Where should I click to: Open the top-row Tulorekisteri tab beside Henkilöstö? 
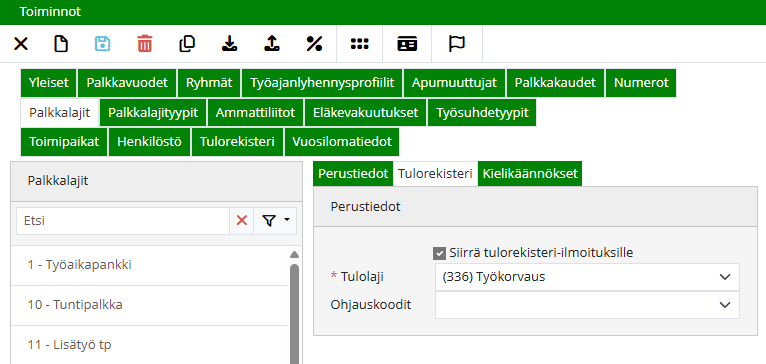coord(237,142)
